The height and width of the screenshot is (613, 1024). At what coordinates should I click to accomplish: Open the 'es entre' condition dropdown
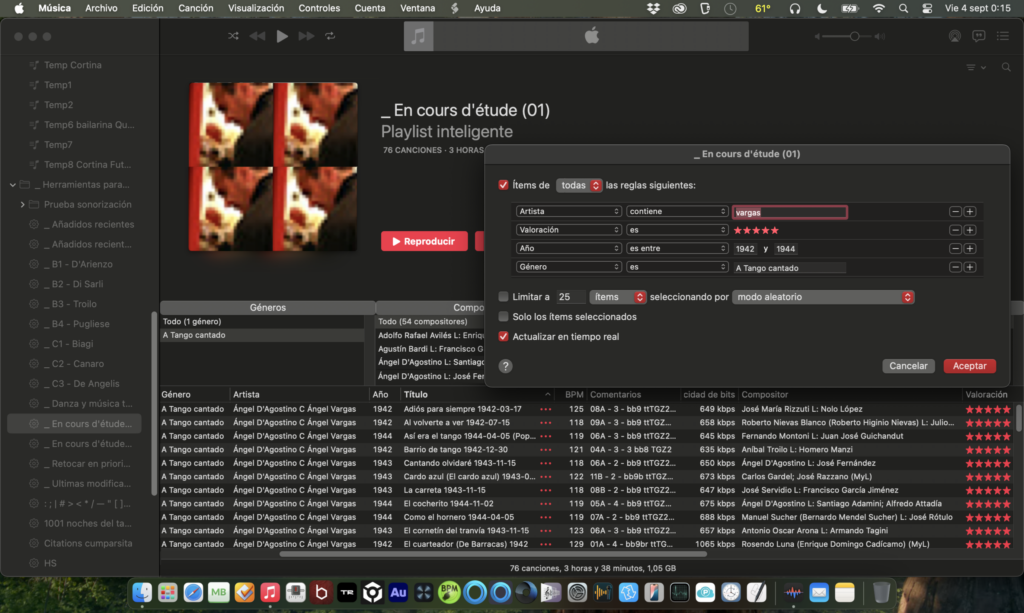pyautogui.click(x=677, y=249)
